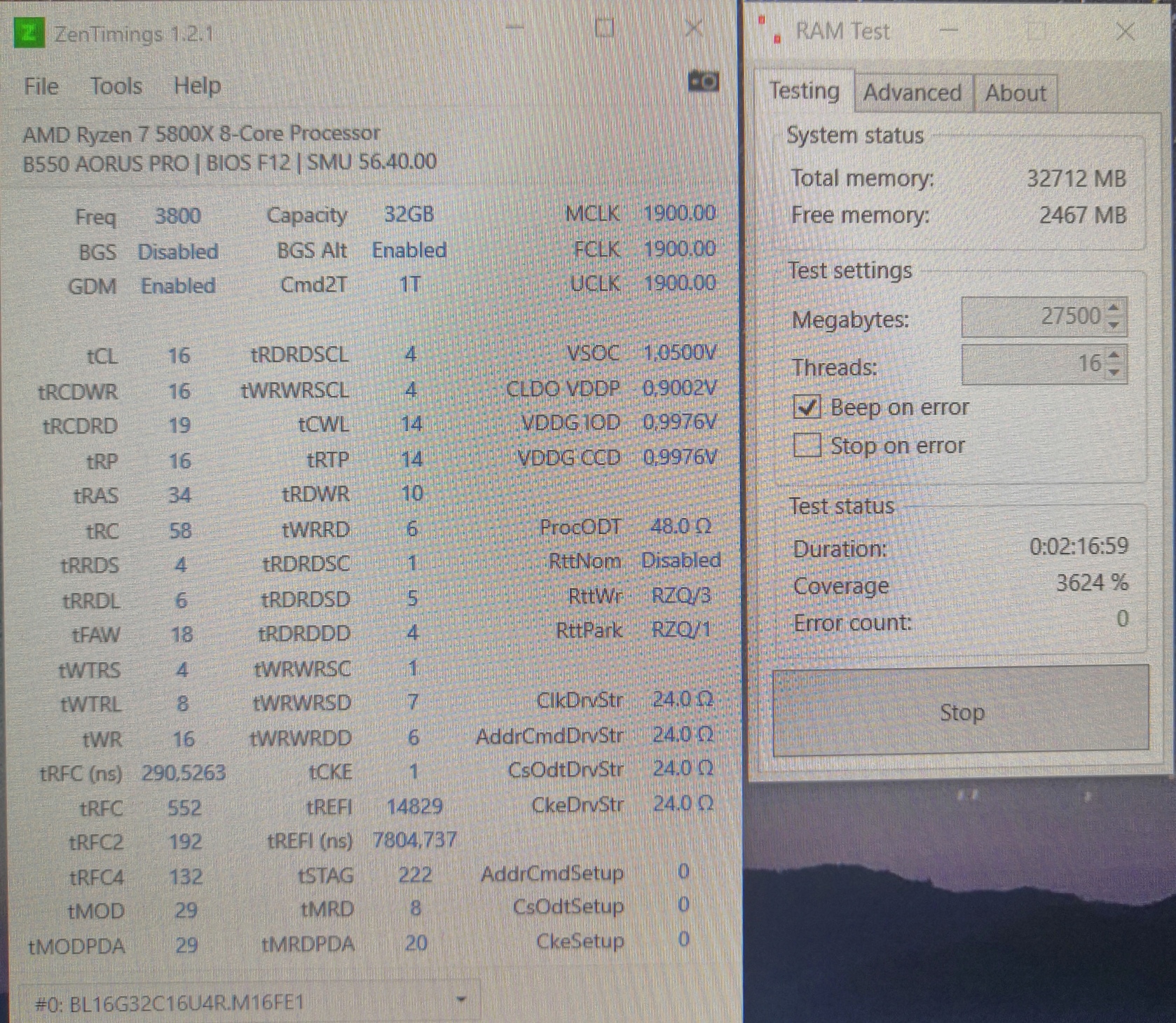Click the Cmd2T value 1T

(411, 284)
